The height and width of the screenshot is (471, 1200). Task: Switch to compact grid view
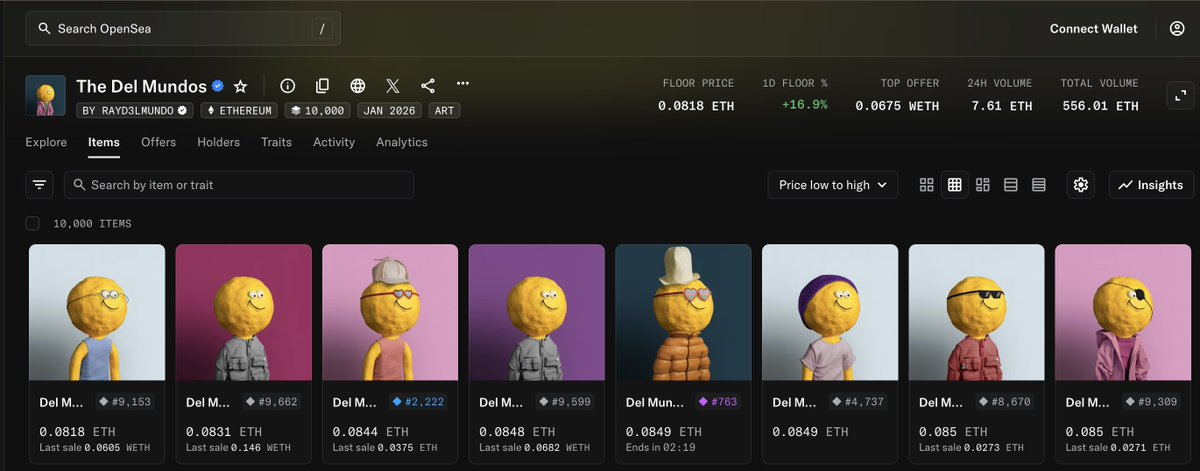(954, 185)
